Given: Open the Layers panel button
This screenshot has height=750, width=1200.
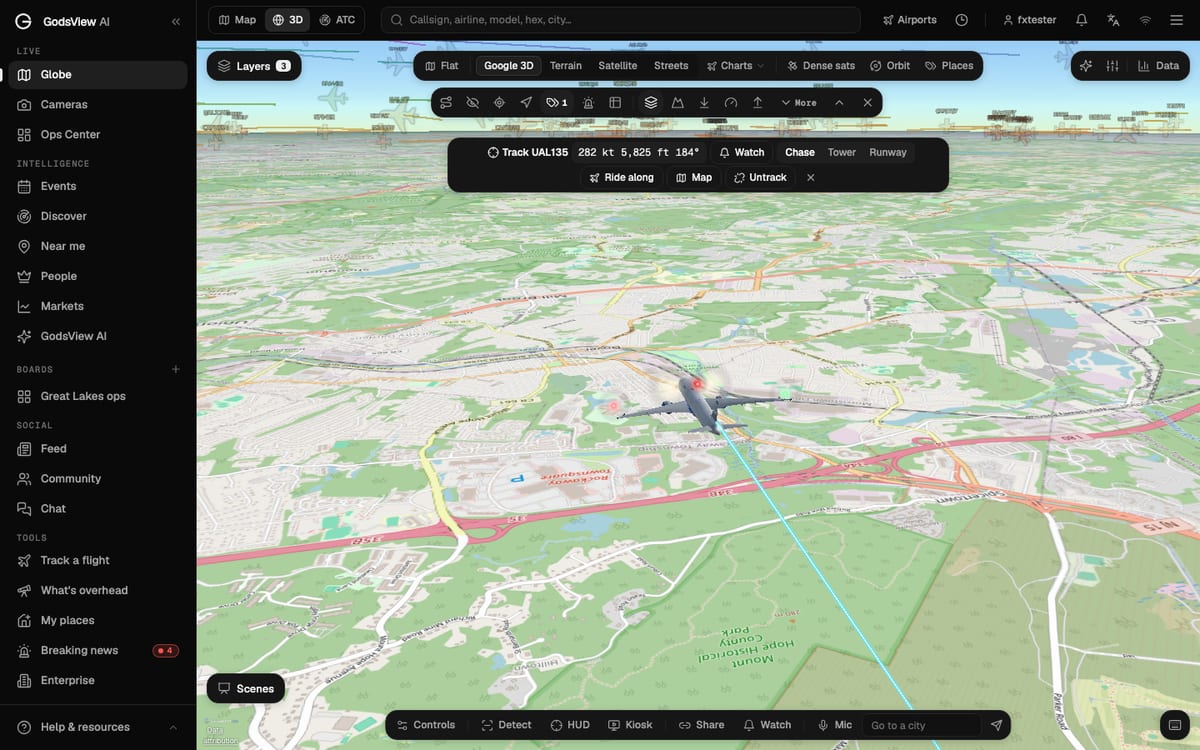Looking at the screenshot, I should click(x=254, y=66).
